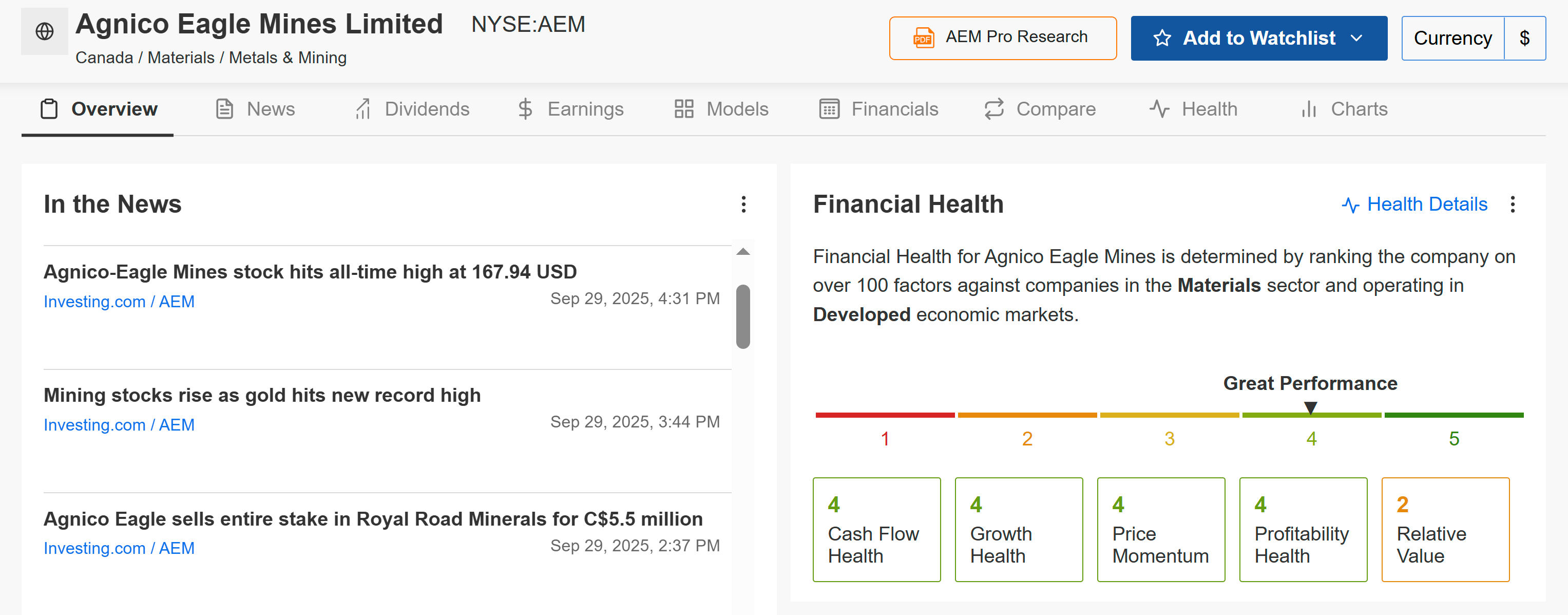Click the news list scrollbar thumb

click(x=742, y=316)
